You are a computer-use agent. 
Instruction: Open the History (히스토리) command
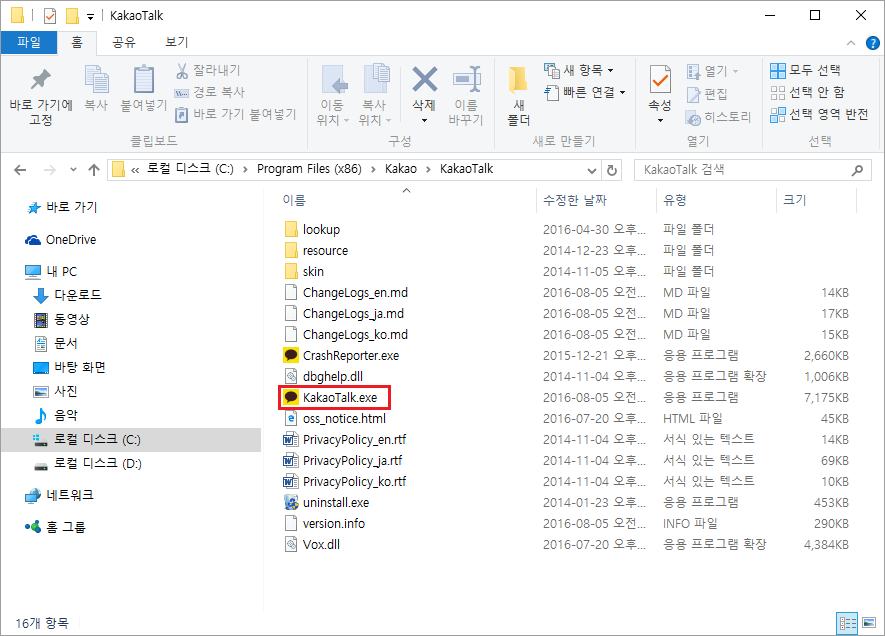point(718,117)
